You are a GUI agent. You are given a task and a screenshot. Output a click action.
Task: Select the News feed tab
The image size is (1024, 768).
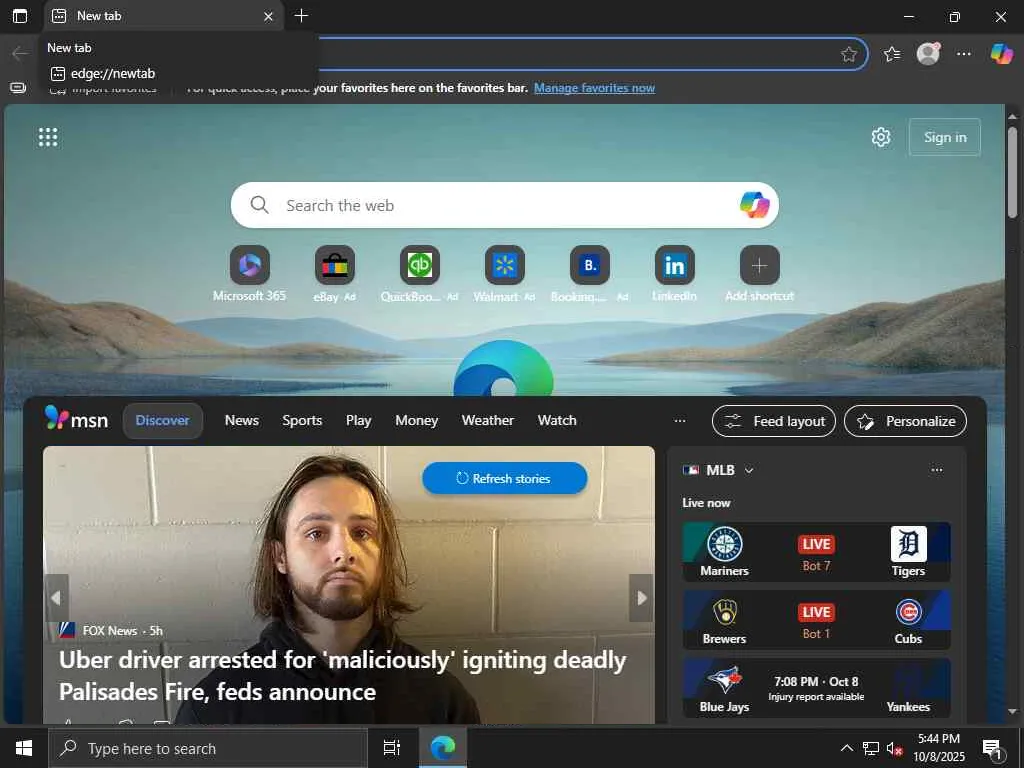pos(242,421)
